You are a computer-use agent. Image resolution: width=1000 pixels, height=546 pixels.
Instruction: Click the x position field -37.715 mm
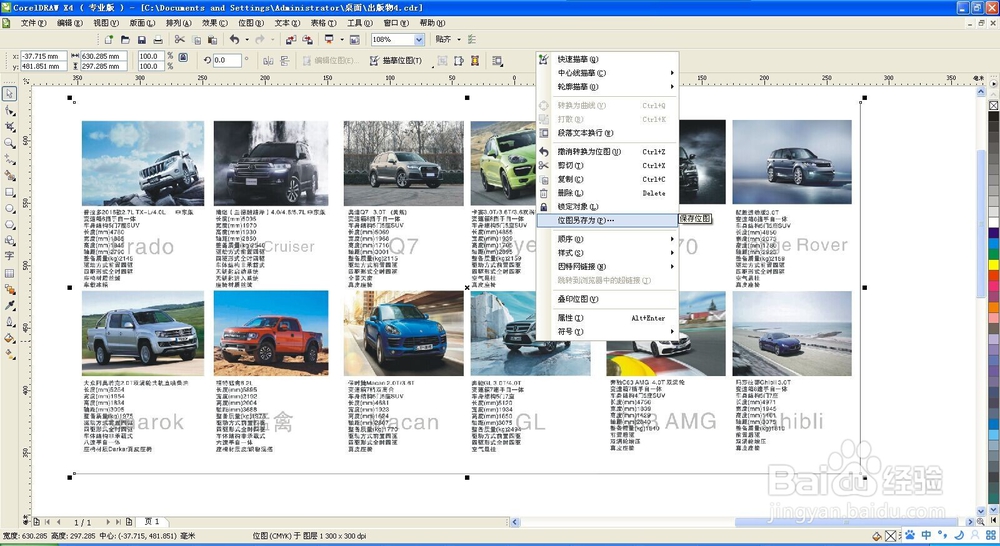pyautogui.click(x=43, y=56)
